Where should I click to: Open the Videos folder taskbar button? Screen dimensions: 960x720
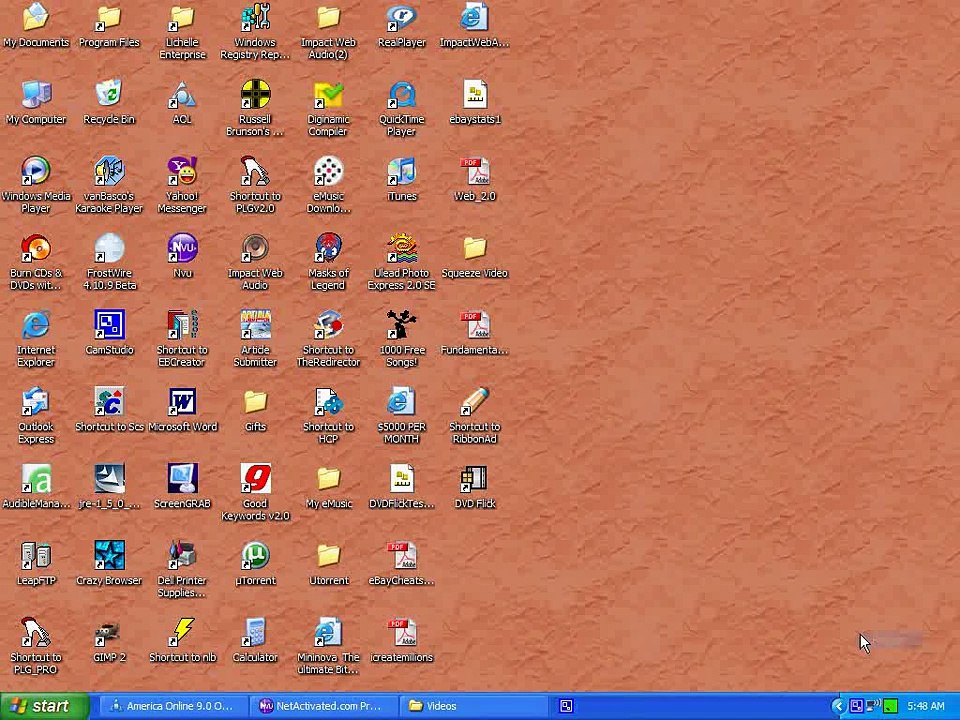pyautogui.click(x=472, y=706)
